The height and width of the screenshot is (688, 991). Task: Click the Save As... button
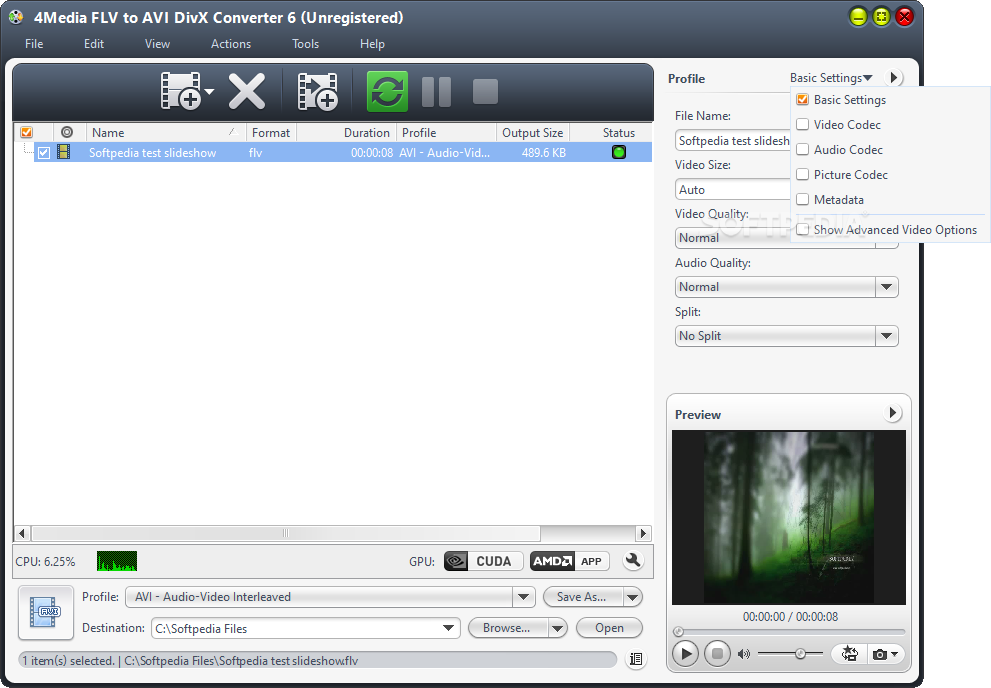click(581, 596)
